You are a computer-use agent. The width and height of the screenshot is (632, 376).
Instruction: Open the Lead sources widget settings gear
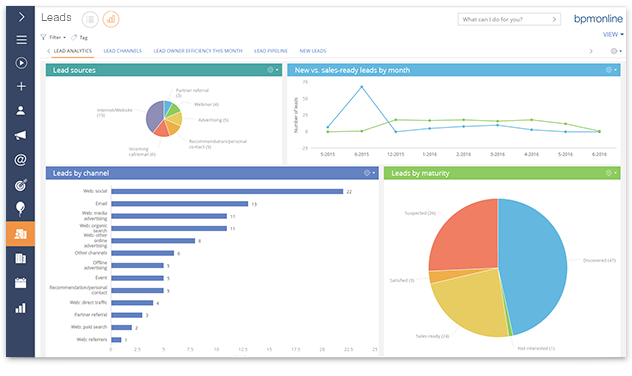pos(272,70)
